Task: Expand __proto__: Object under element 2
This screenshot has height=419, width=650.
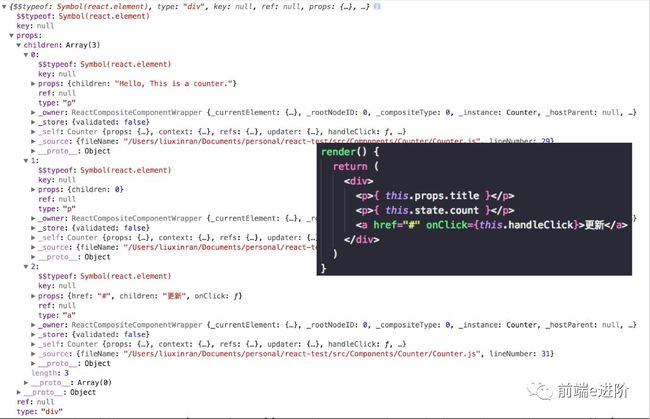Action: (33, 363)
